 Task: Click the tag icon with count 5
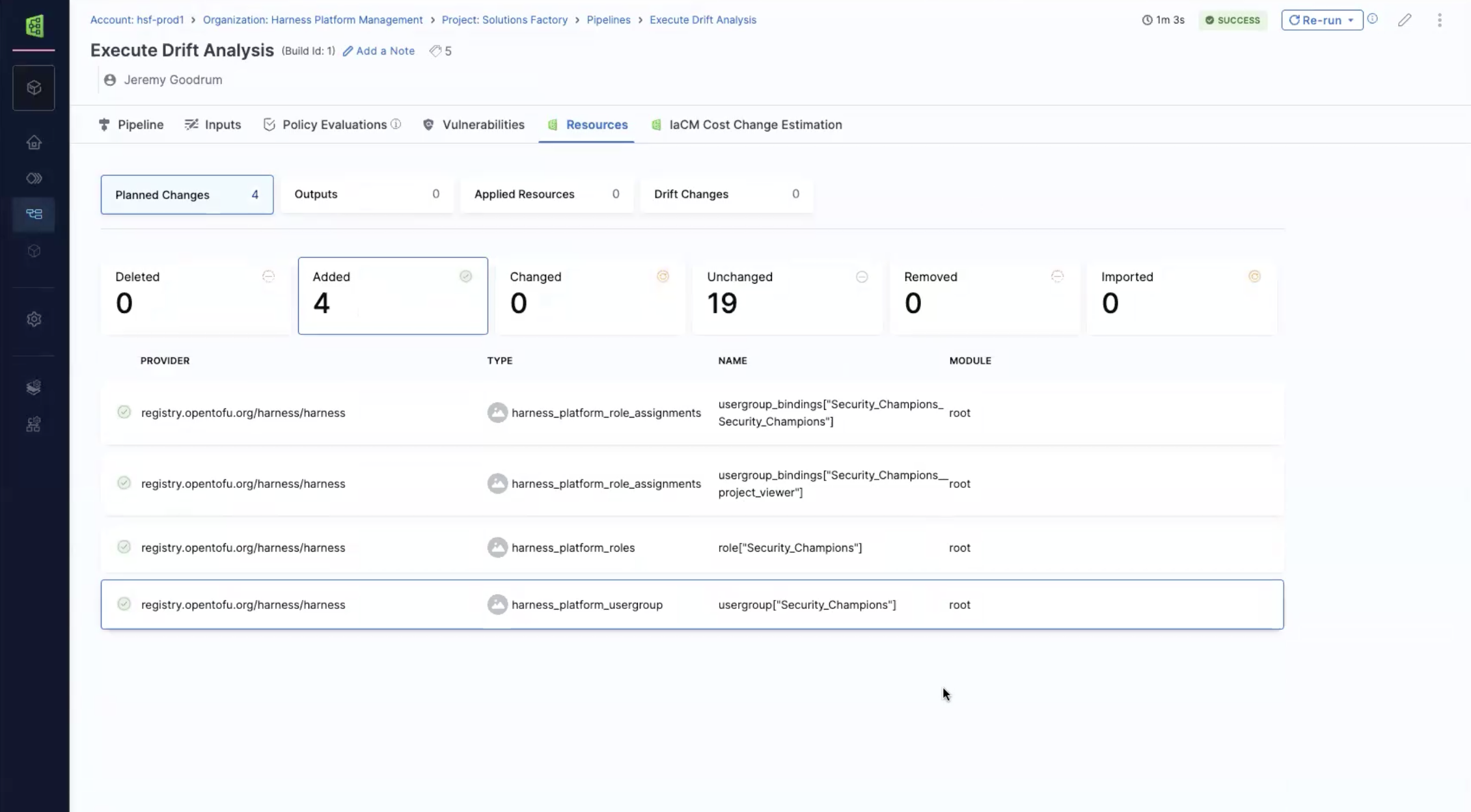pos(441,51)
